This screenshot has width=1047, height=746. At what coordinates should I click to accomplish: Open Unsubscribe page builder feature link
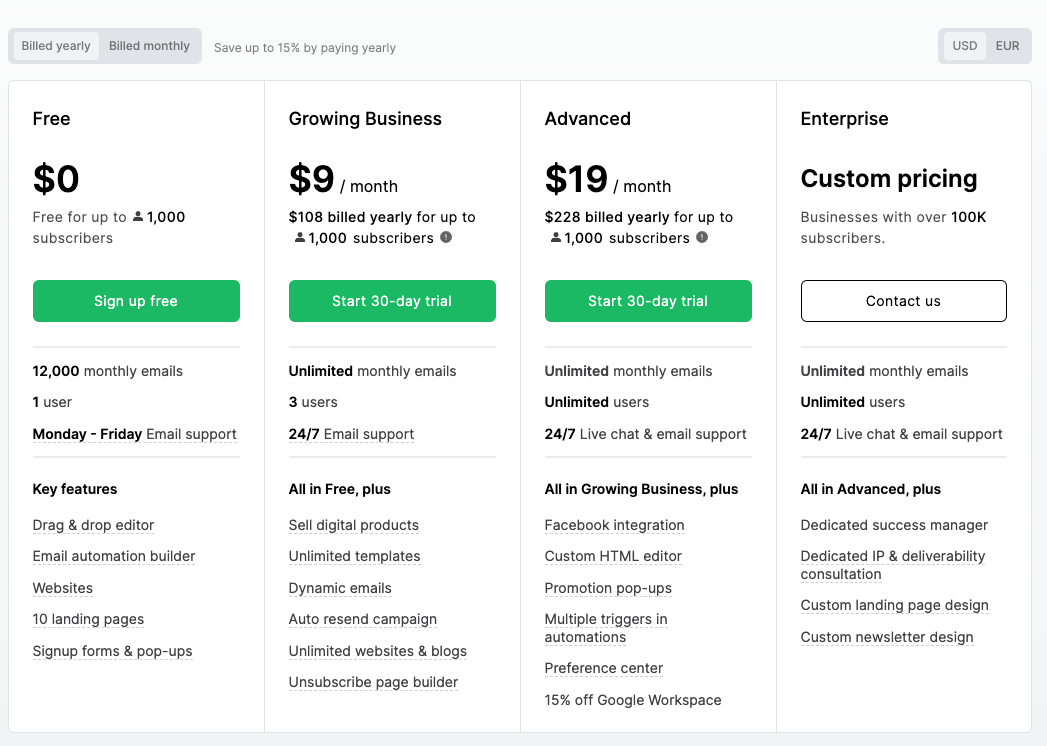373,682
